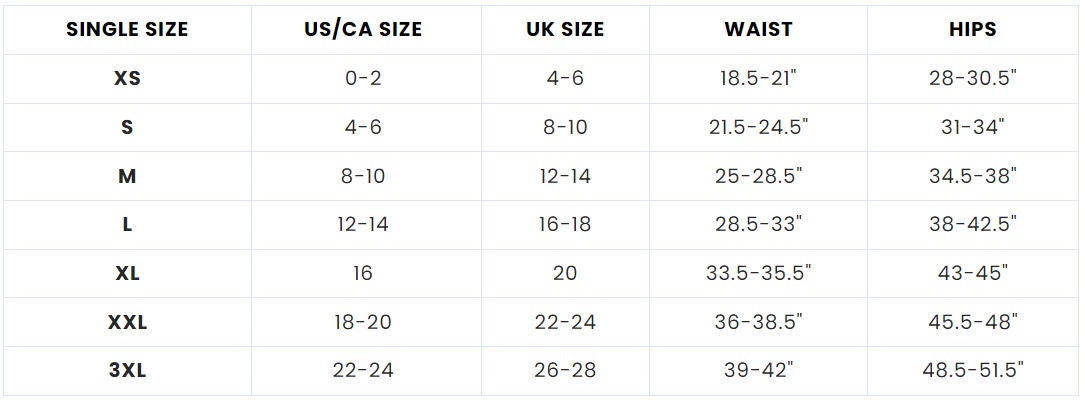Select the XS size row label
This screenshot has width=1085, height=408.
point(127,78)
